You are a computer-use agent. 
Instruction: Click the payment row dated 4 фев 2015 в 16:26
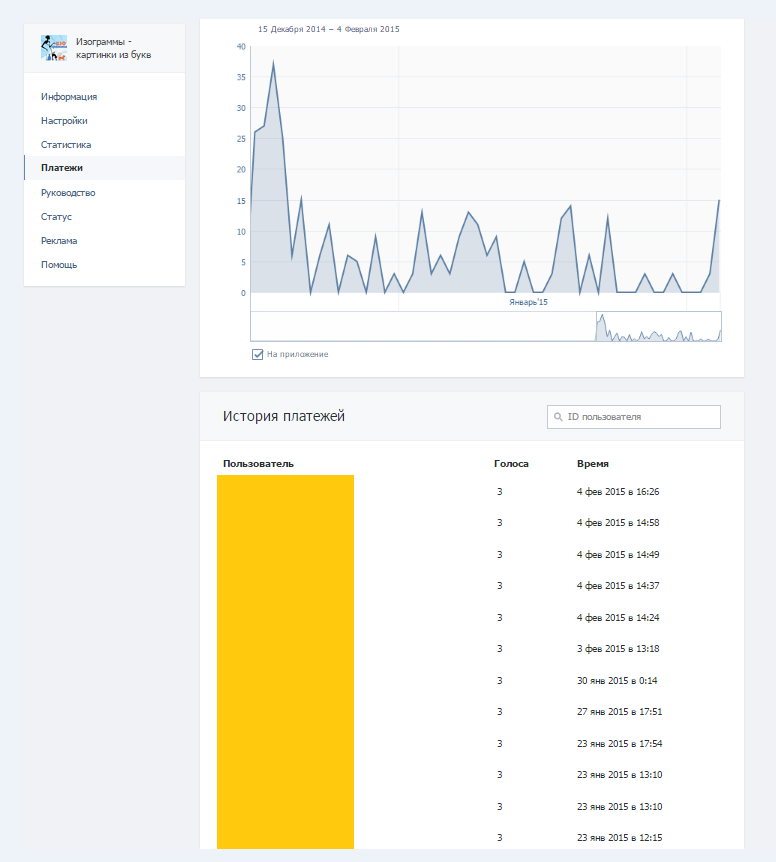click(x=618, y=492)
